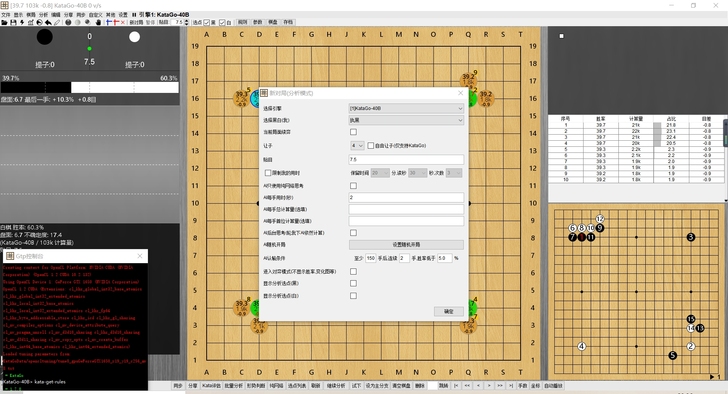Click the 新对局 toolbar button

pos(136,22)
